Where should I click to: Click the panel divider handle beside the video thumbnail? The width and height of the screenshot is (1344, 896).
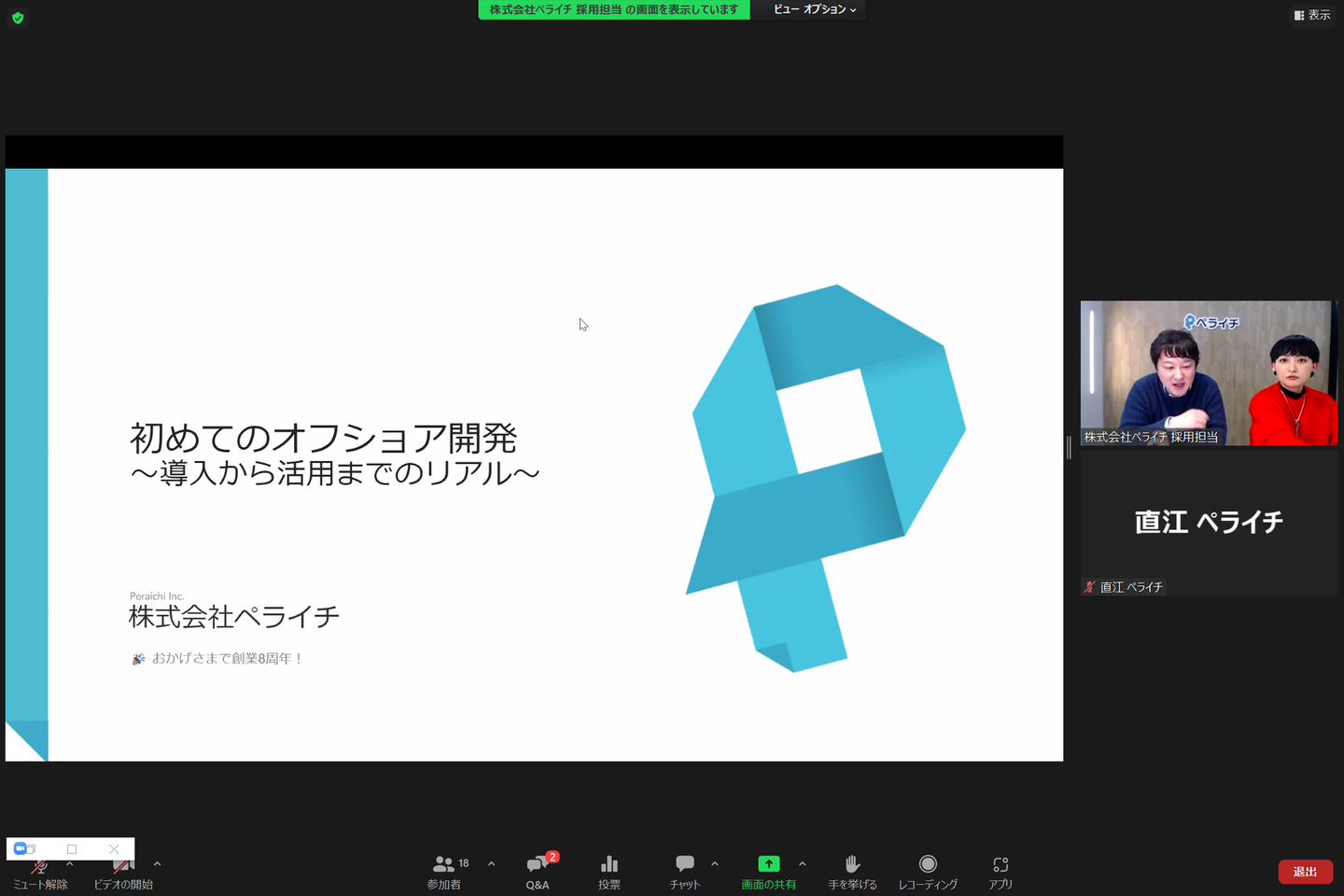pos(1070,448)
